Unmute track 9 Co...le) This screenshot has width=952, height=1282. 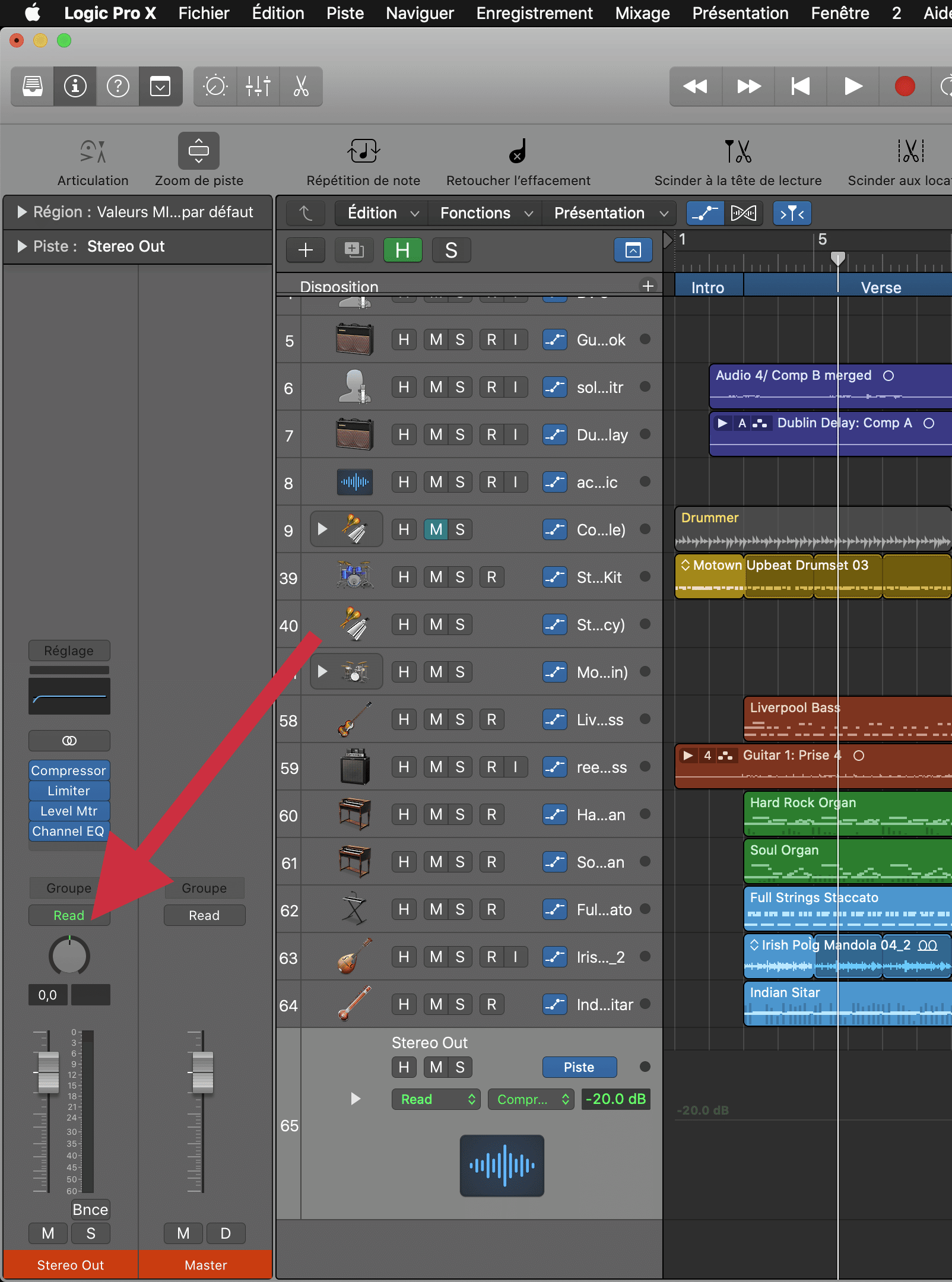[x=436, y=529]
